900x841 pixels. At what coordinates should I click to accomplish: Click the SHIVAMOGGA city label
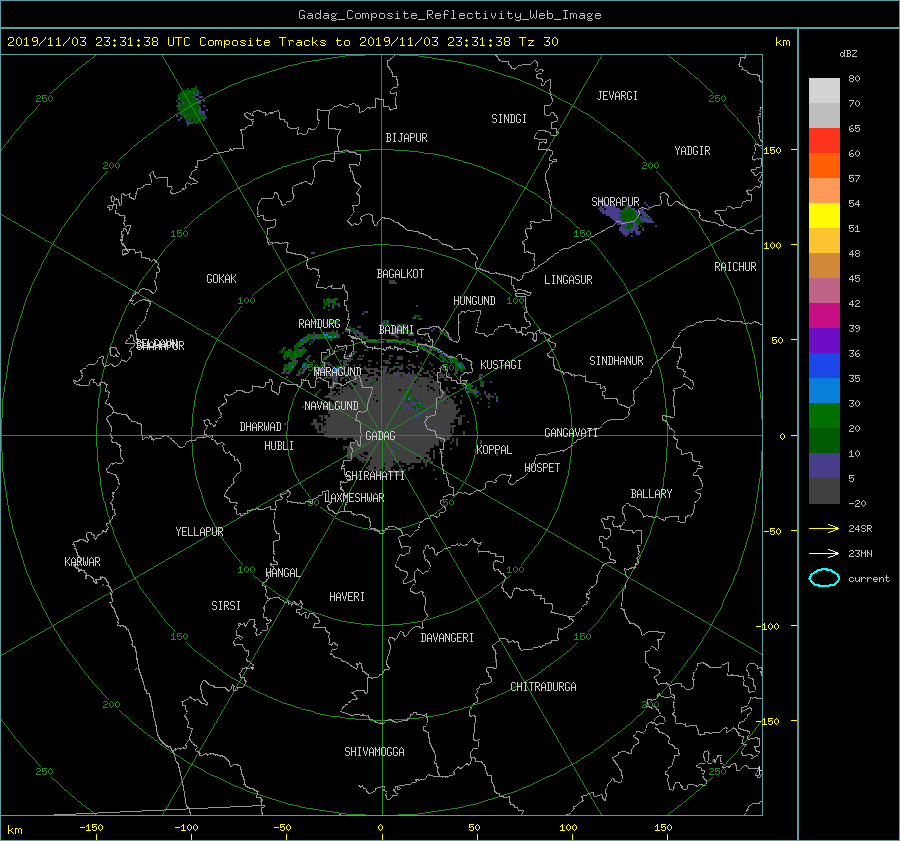tap(374, 751)
